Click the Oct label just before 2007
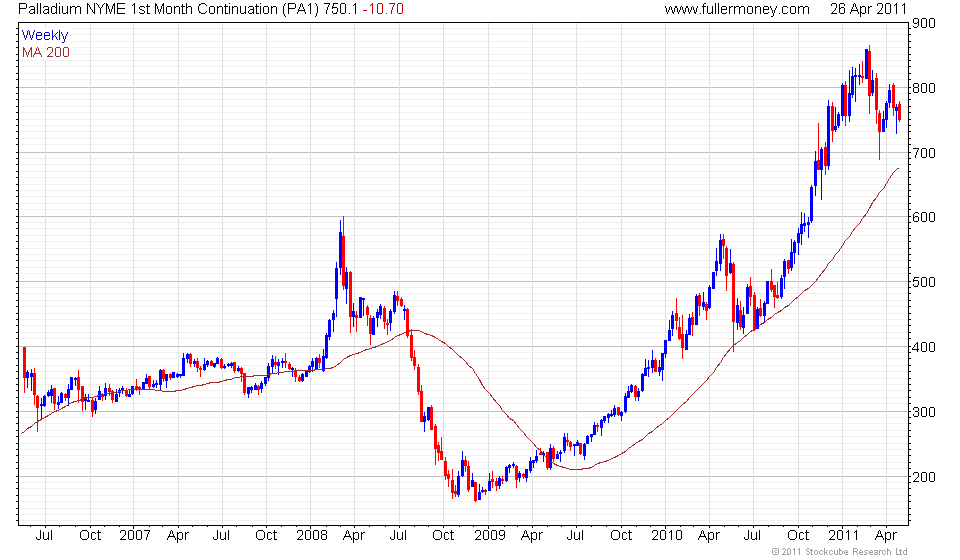The width and height of the screenshot is (960, 560). [x=90, y=535]
